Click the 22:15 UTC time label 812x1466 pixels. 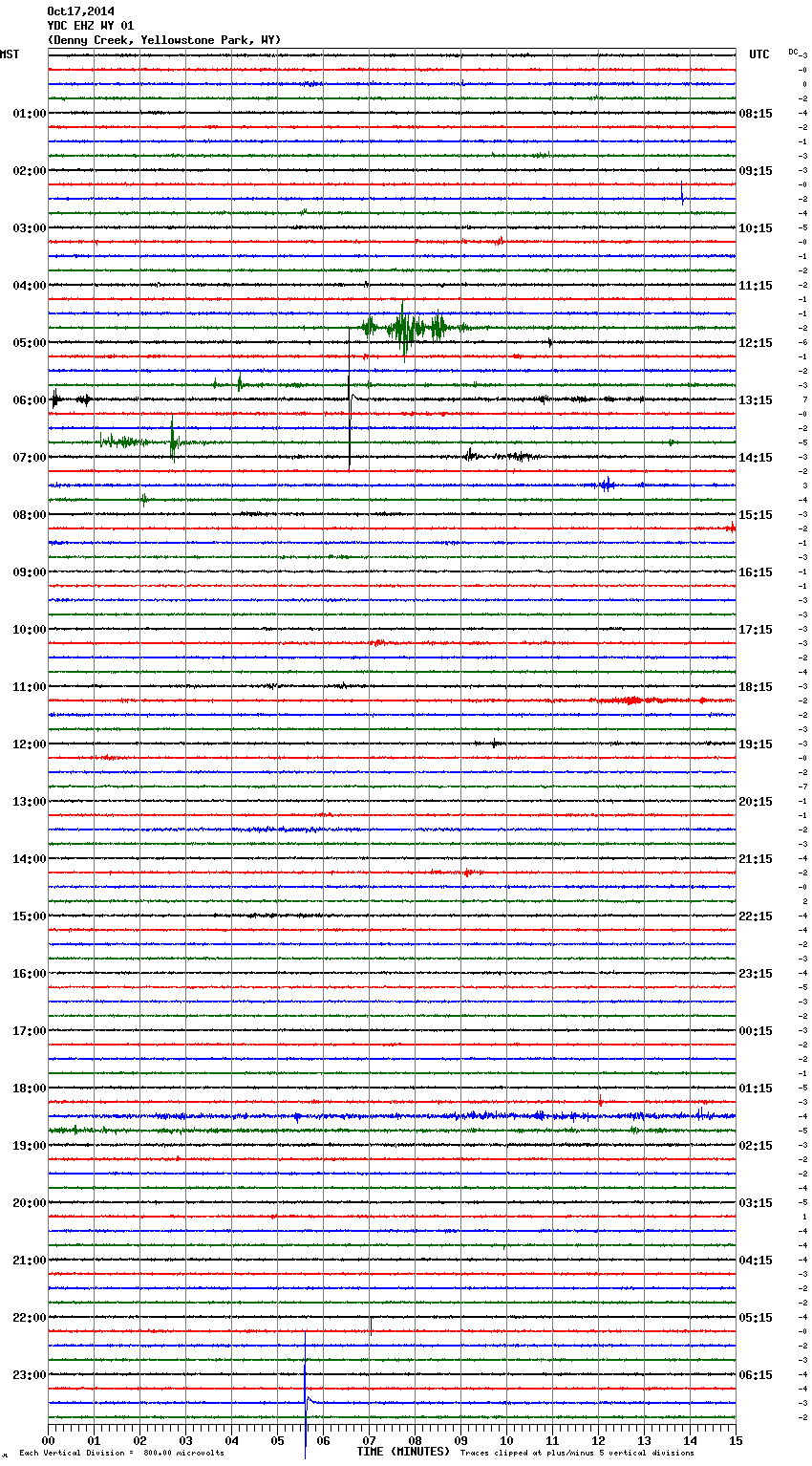coord(756,916)
